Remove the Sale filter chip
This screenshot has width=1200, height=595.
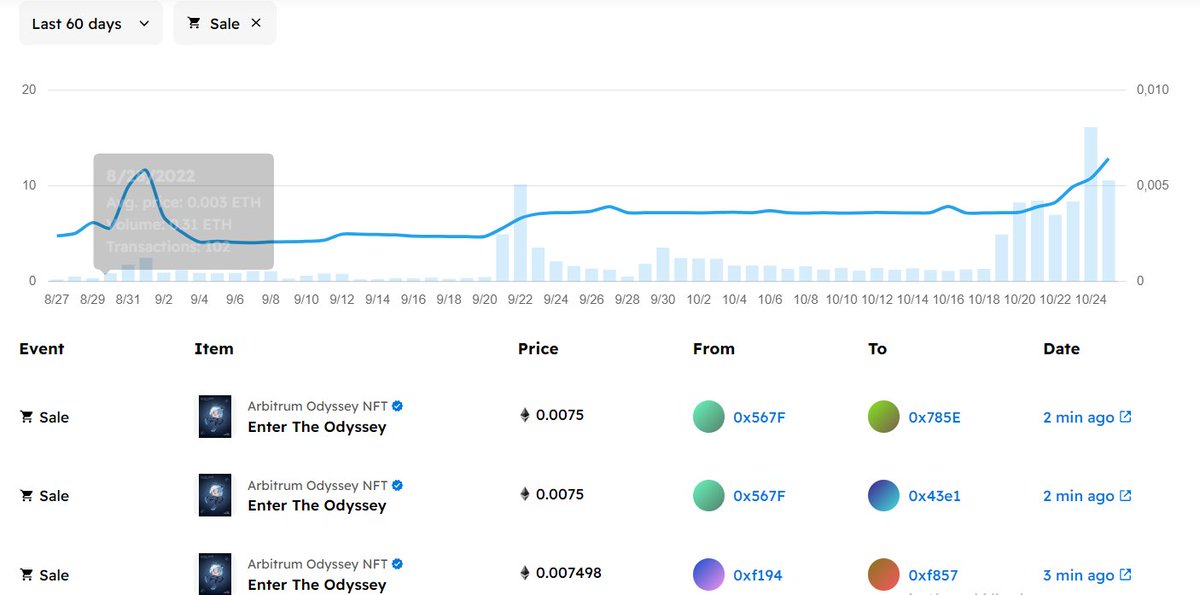tap(256, 23)
